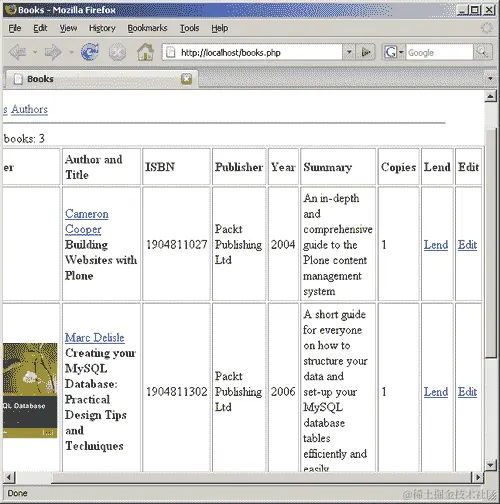Maximize the Firefox window

tap(475, 10)
